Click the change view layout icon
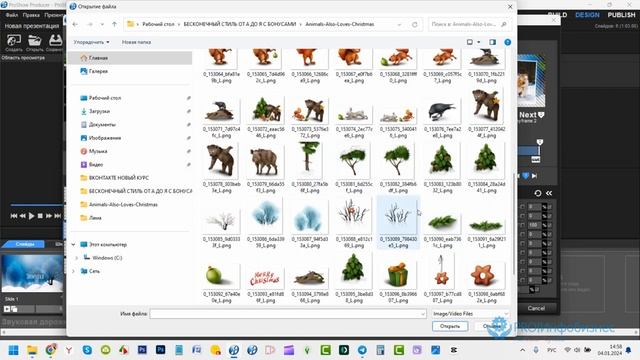This screenshot has width=640, height=360. tap(470, 42)
